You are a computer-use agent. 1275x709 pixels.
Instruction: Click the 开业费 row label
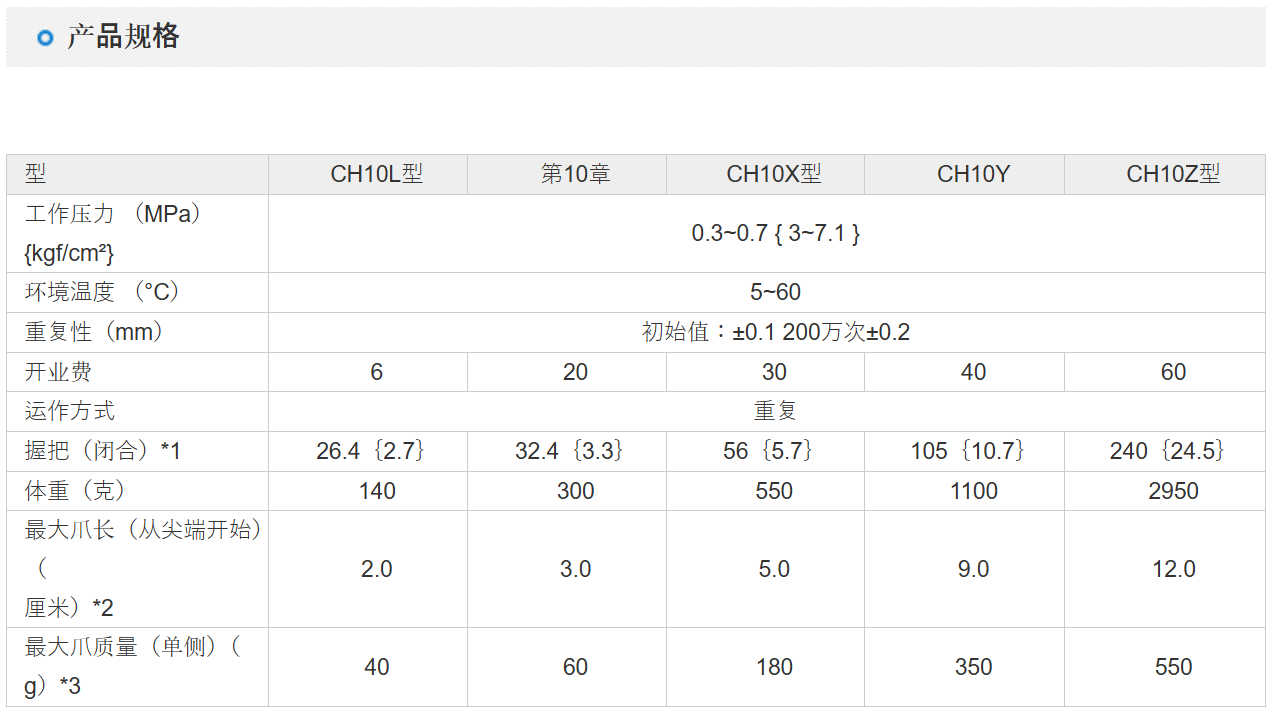click(59, 372)
